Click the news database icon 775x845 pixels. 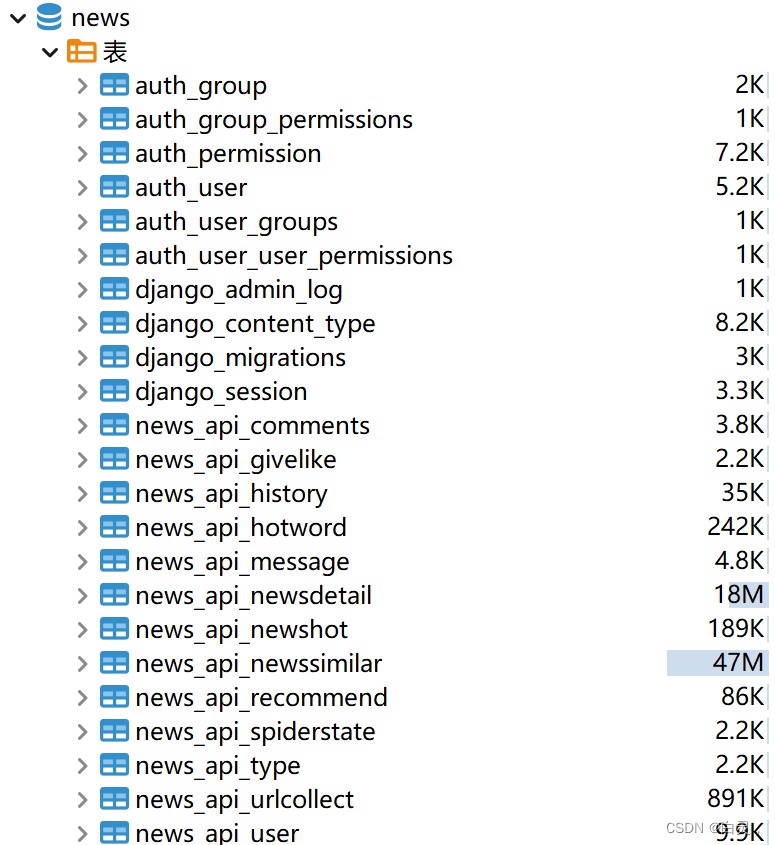[49, 17]
